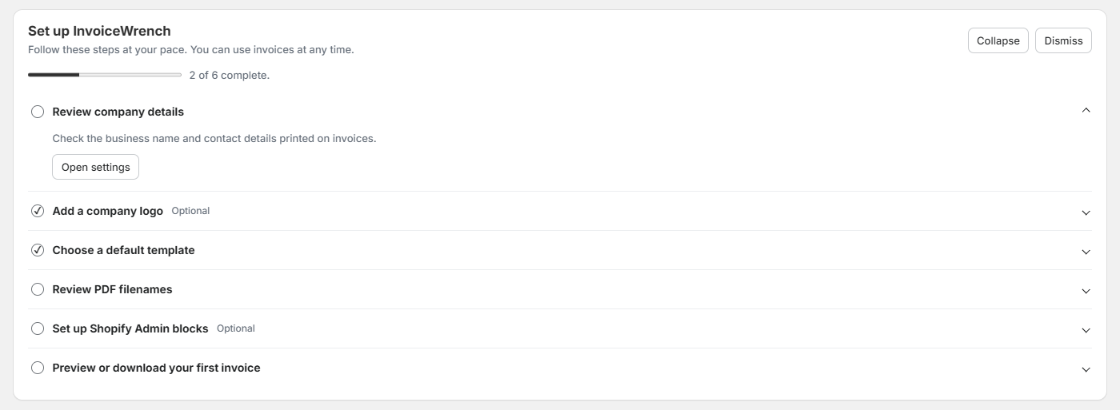Click Optional badge beside Shopify Admin blocks
Image resolution: width=1120 pixels, height=410 pixels.
click(236, 329)
